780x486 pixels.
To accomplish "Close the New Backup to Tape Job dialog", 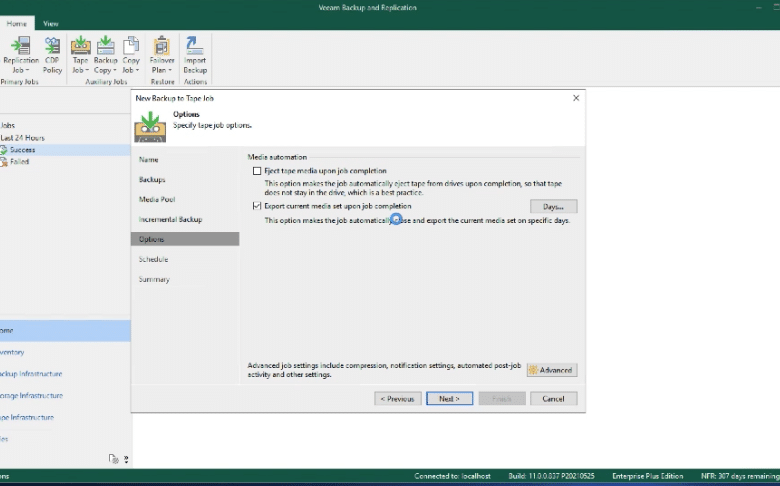I will tap(576, 98).
